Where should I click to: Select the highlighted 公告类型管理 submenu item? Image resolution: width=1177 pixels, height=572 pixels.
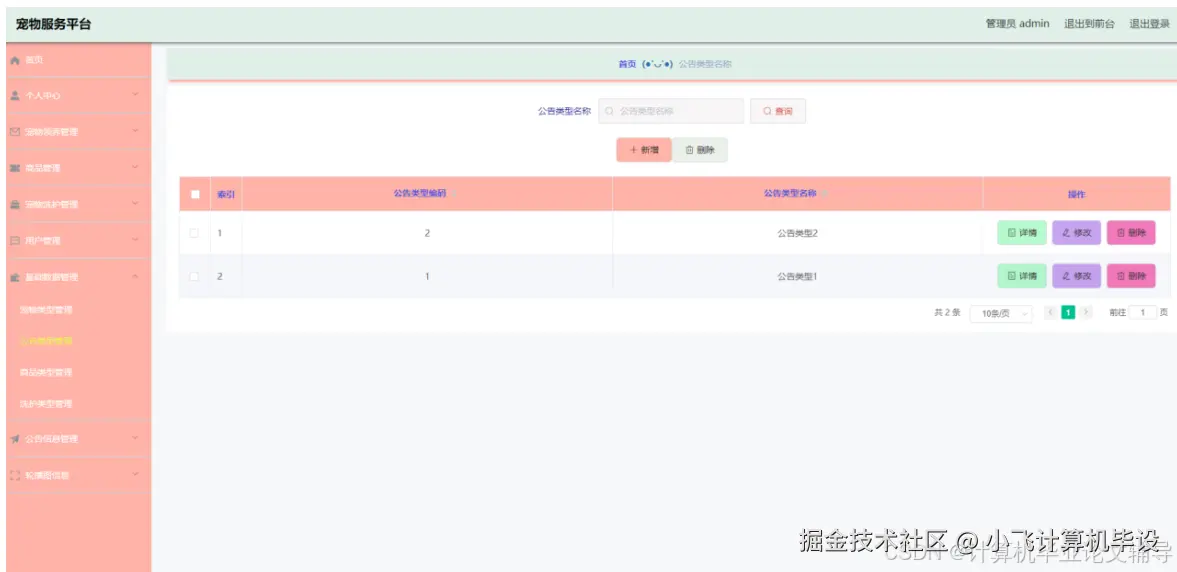tap(46, 341)
